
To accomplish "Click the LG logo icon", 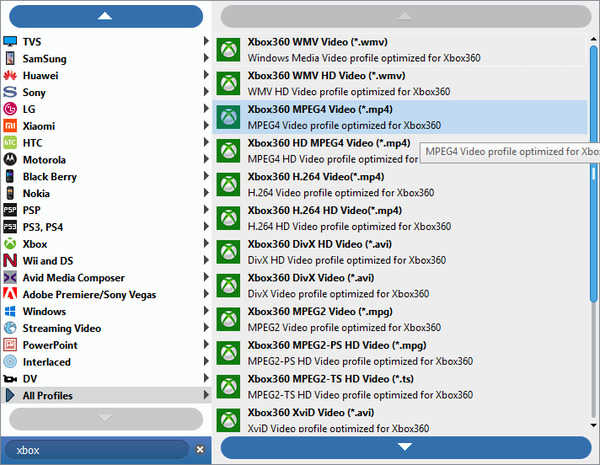I will (x=10, y=109).
